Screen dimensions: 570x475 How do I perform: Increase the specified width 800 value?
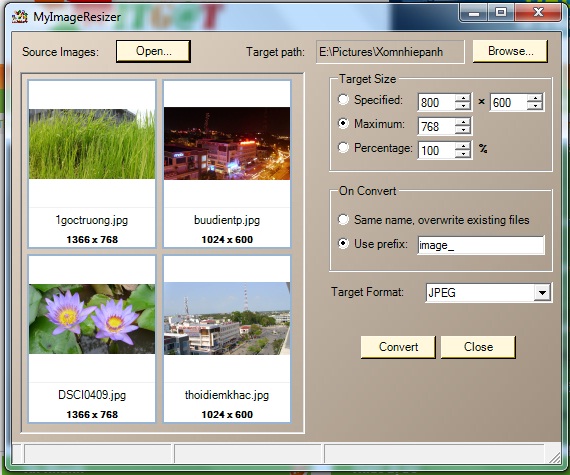(463, 98)
